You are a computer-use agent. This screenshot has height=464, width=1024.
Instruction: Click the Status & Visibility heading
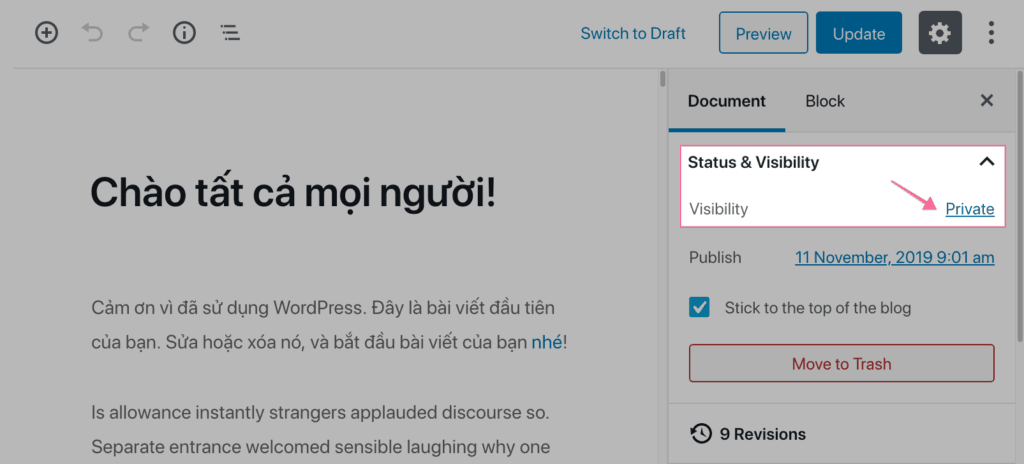pos(753,162)
